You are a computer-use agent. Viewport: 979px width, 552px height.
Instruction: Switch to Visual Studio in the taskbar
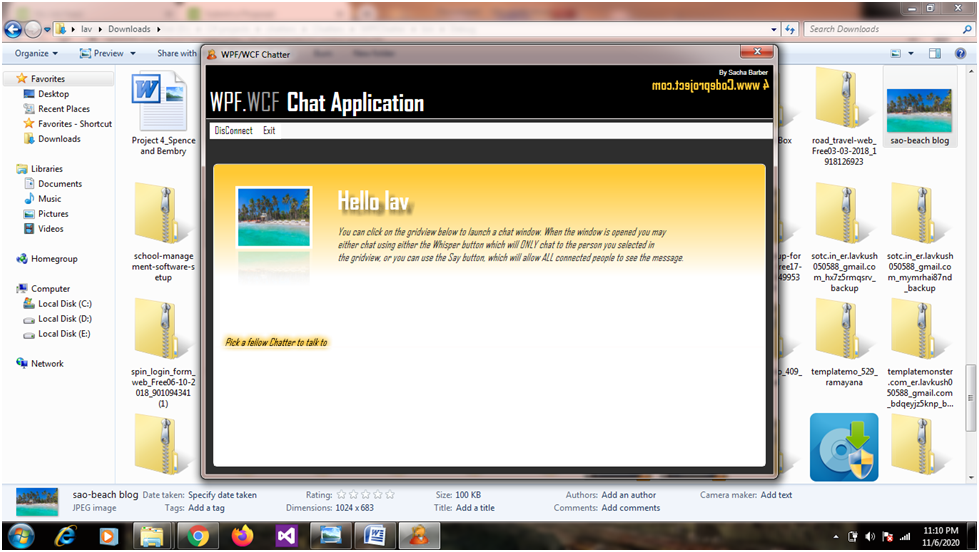[x=285, y=536]
